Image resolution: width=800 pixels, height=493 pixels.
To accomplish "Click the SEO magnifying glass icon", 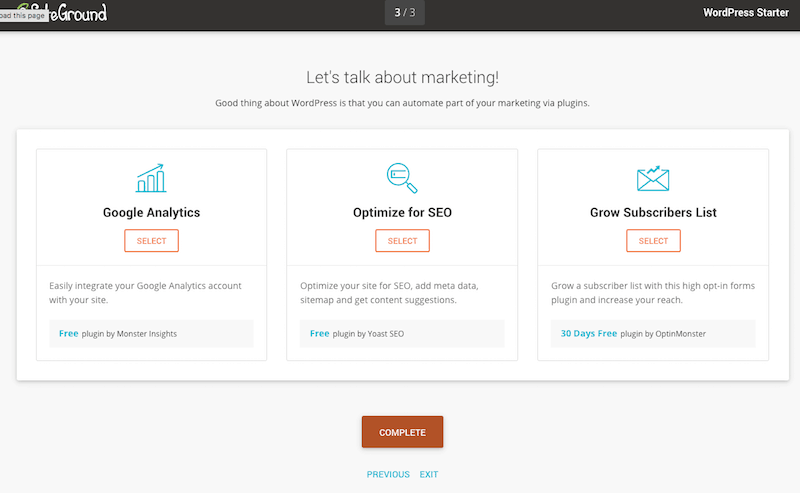I will 402,178.
